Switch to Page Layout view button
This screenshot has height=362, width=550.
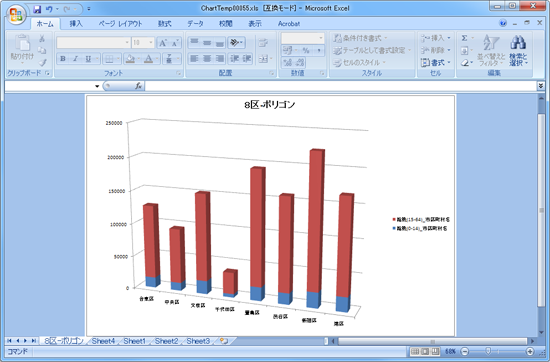pyautogui.click(x=425, y=351)
